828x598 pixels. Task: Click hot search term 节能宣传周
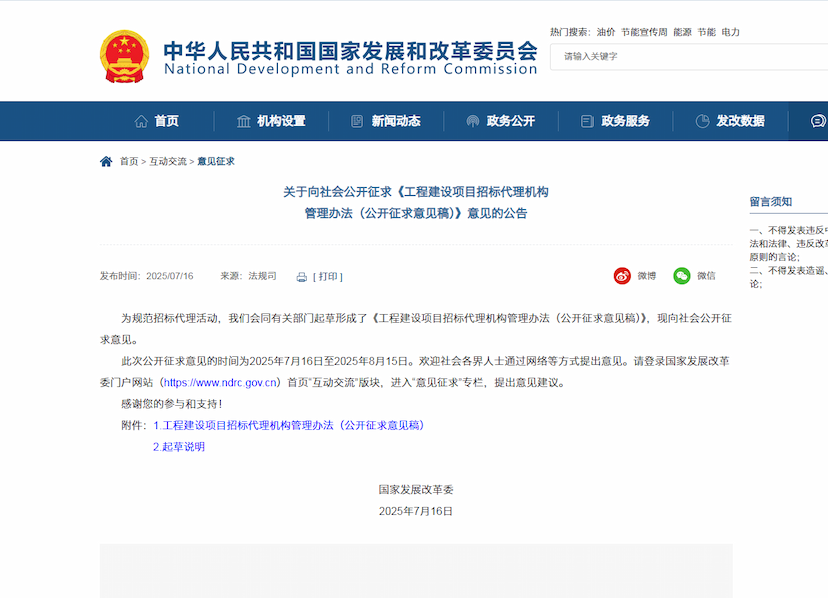pos(644,32)
